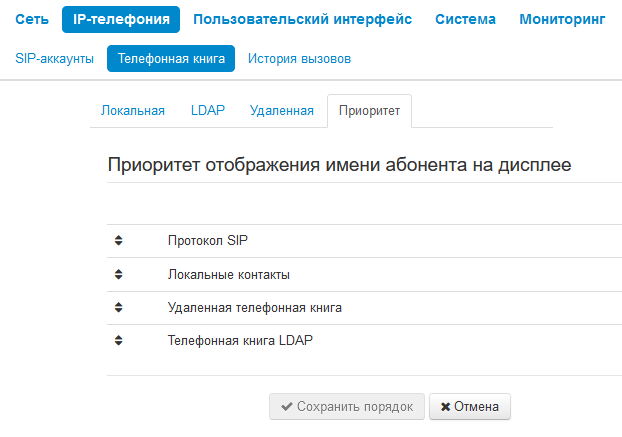
Task: Click sort handle icon for Локальные контакты
Action: [x=118, y=274]
